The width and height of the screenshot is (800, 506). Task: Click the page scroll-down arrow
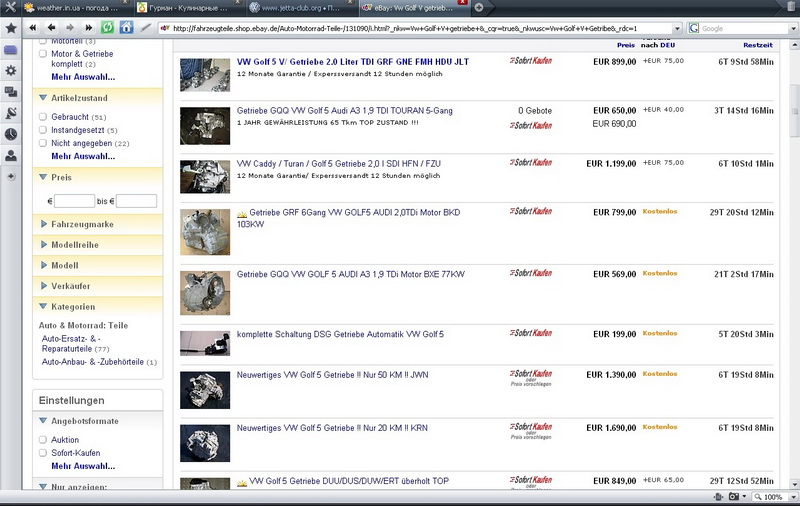point(794,484)
